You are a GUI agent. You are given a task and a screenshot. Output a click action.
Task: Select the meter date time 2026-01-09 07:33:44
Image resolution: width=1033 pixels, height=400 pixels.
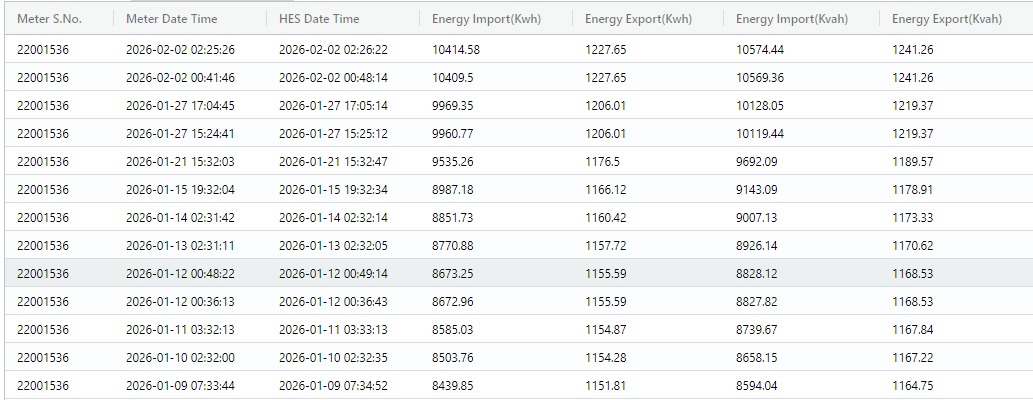click(x=180, y=386)
